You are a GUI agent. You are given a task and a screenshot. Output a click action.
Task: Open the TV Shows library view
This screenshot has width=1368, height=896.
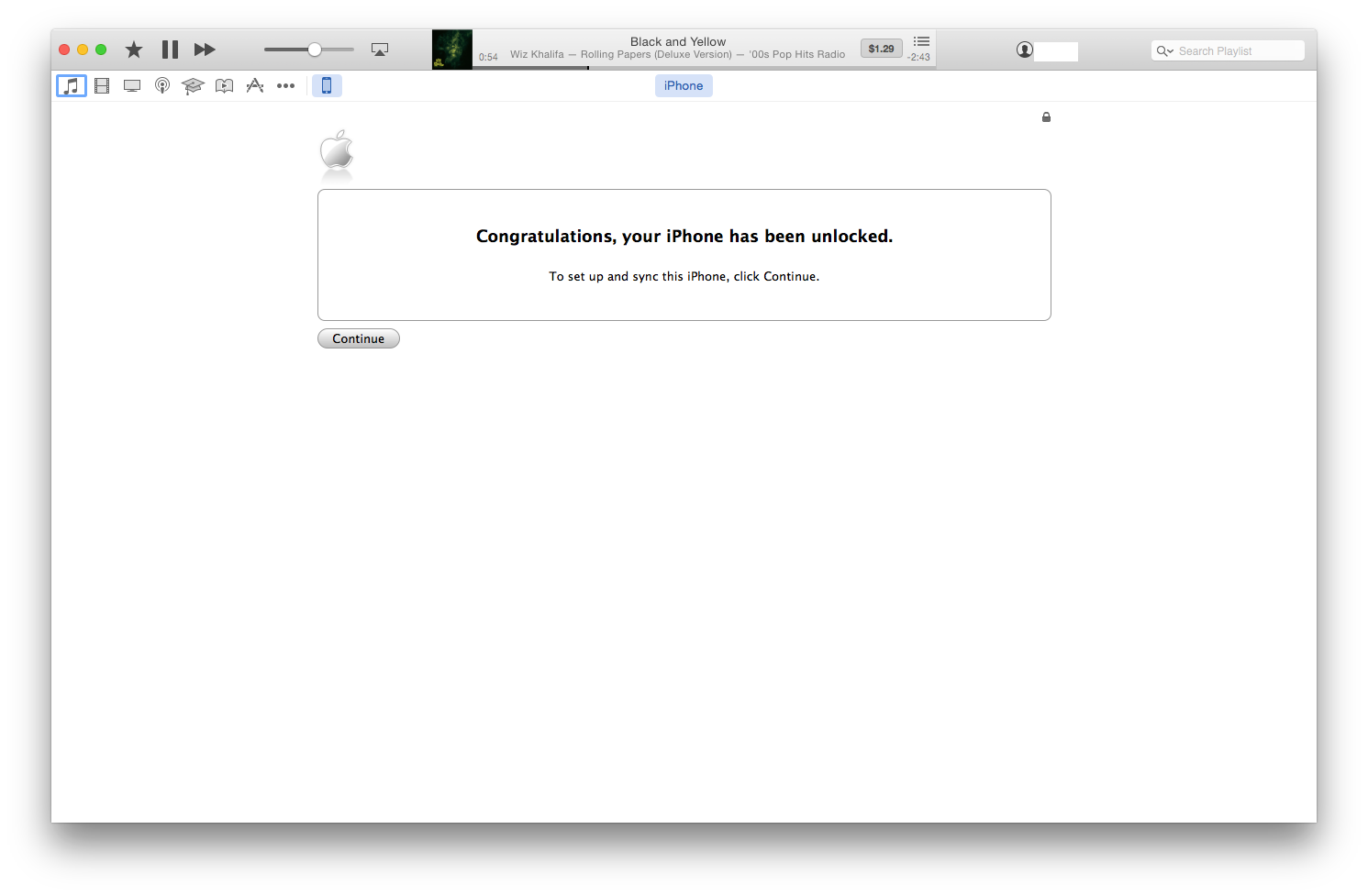[x=132, y=86]
